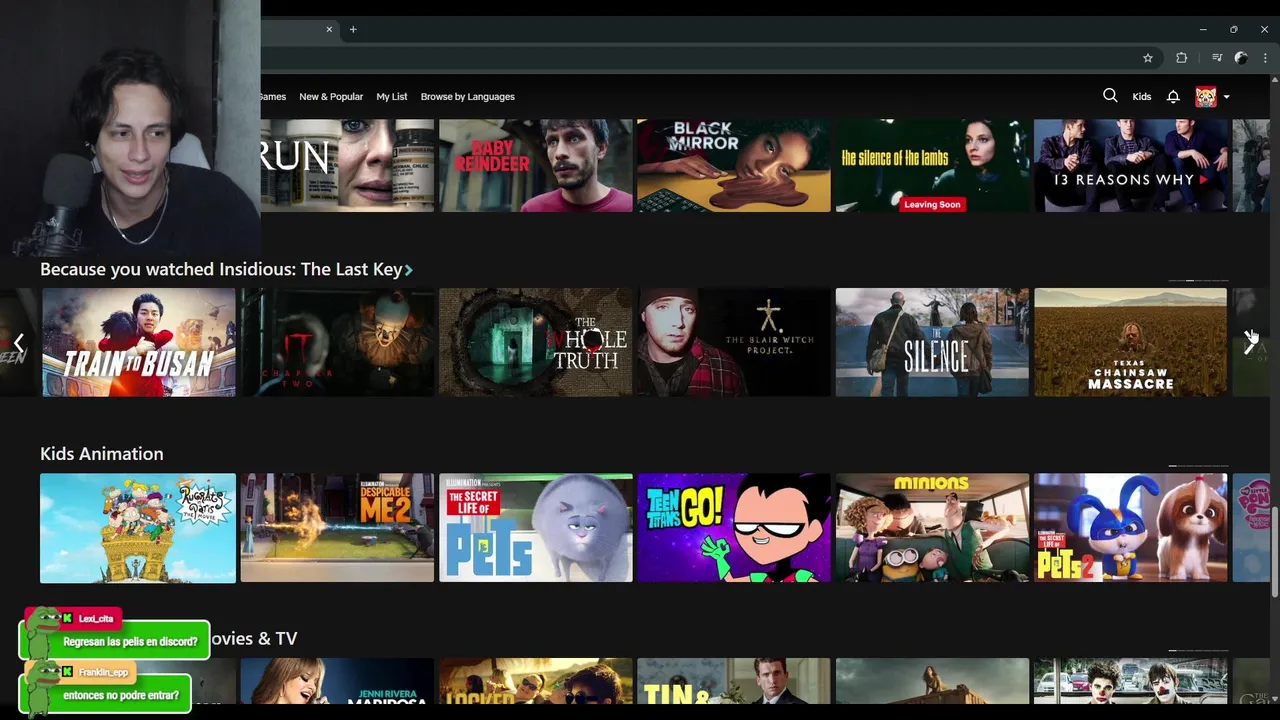Open Because you watched Insidious: The Last Key
1280x720 pixels.
click(x=226, y=269)
